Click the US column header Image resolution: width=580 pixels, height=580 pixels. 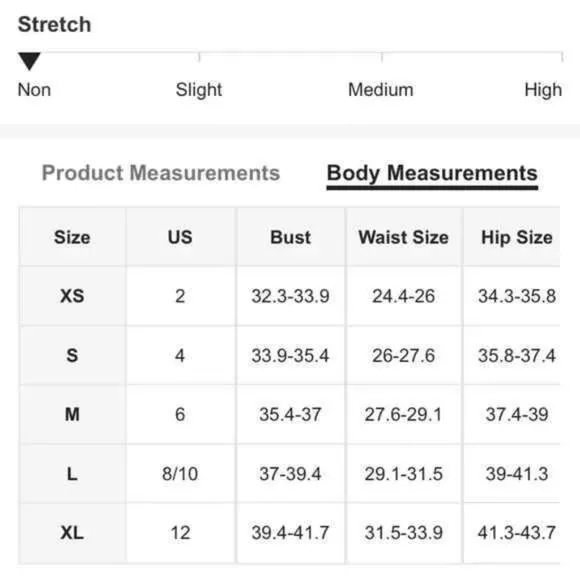(x=180, y=237)
